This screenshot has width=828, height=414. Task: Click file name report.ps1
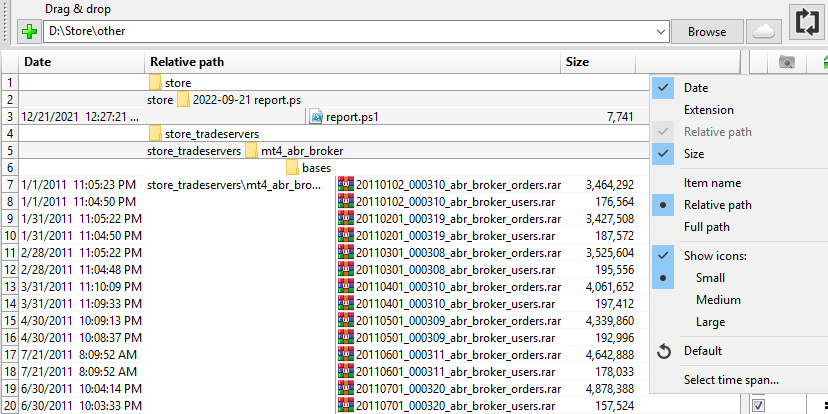tap(352, 117)
